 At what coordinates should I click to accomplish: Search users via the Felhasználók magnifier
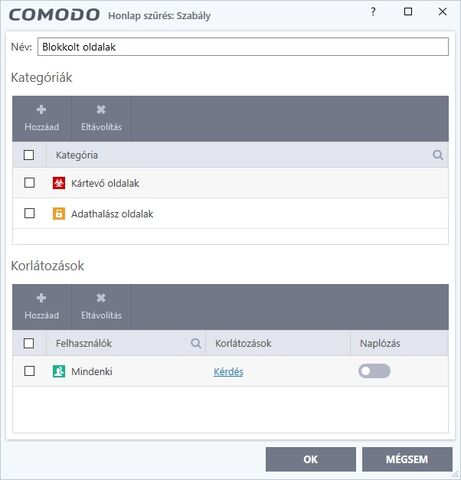pos(196,343)
